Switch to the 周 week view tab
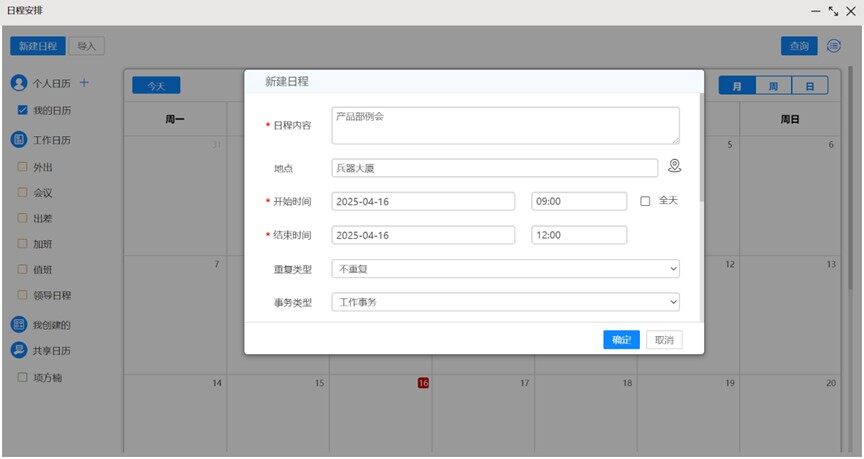The height and width of the screenshot is (459, 864). point(773,86)
